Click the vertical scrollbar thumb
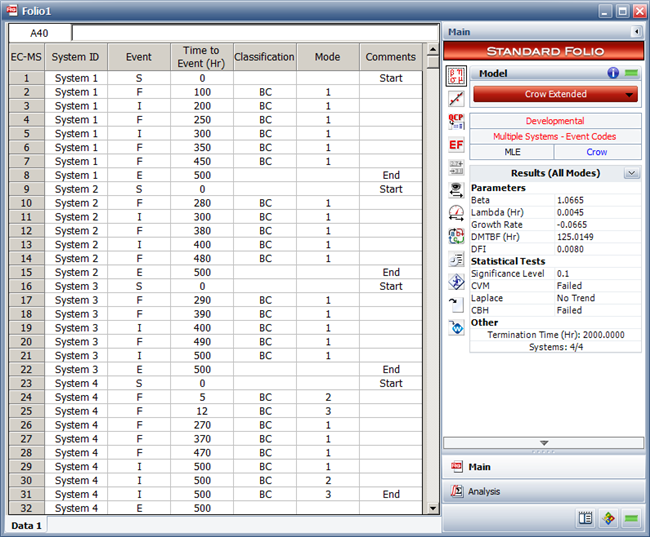 (433, 62)
